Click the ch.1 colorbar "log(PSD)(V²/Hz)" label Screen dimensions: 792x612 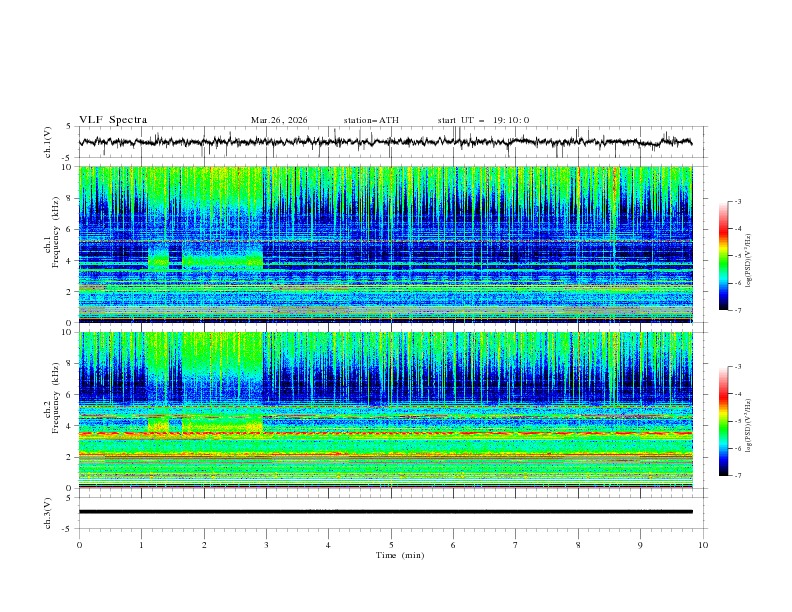(x=748, y=261)
